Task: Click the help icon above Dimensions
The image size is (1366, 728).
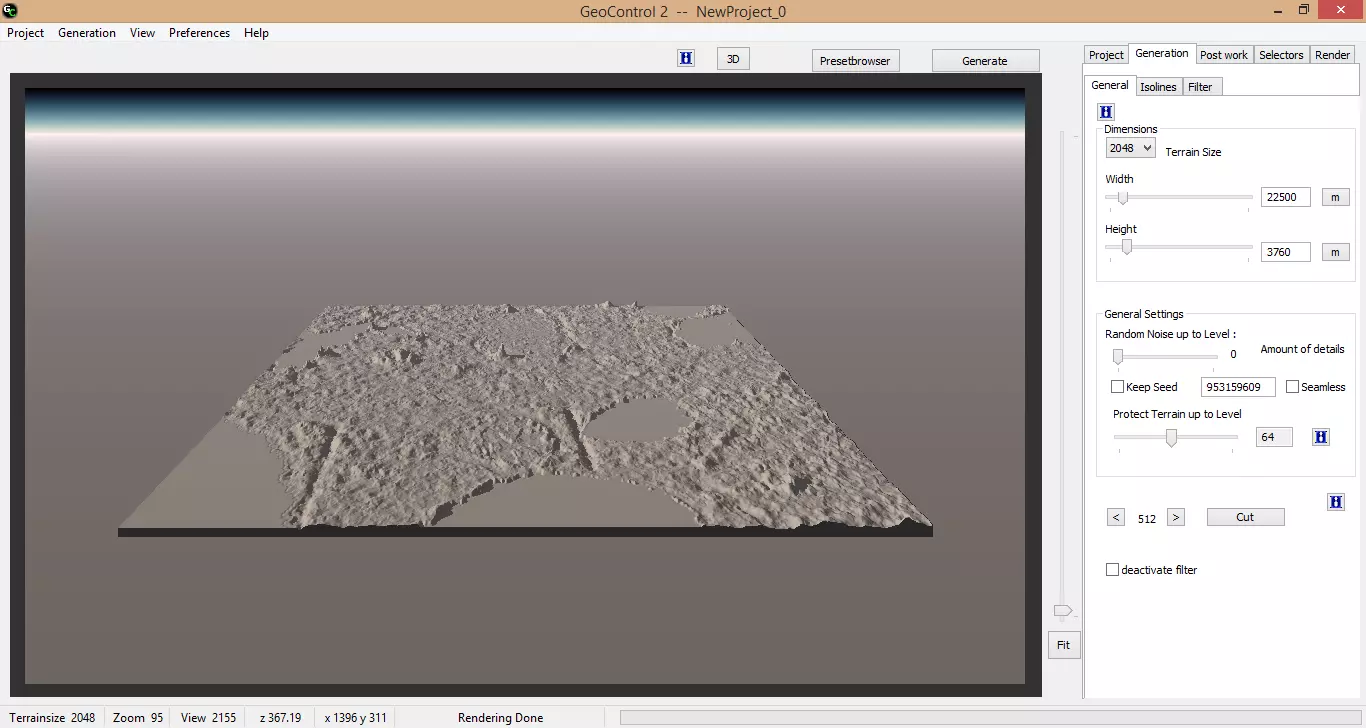Action: [x=1105, y=111]
